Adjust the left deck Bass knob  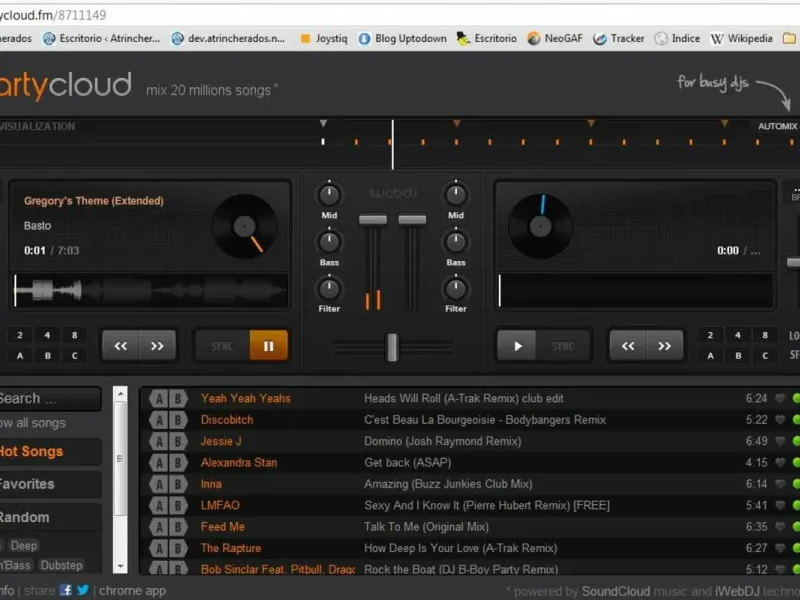point(329,241)
